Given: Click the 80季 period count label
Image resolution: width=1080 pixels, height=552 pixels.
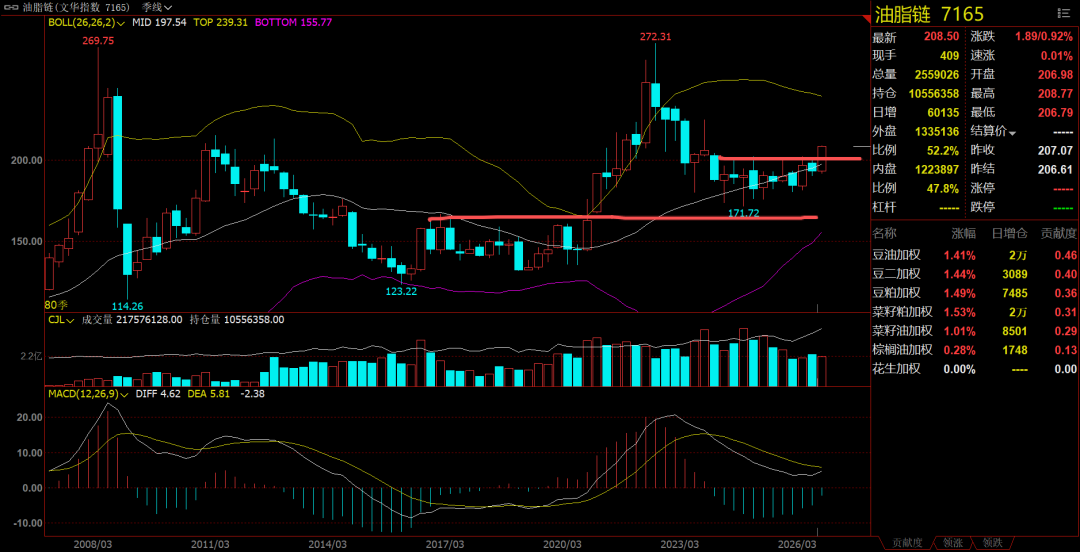Looking at the screenshot, I should pyautogui.click(x=56, y=305).
